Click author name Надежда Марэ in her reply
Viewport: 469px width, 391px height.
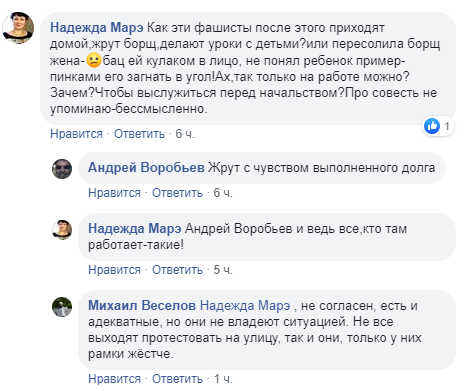(x=135, y=229)
